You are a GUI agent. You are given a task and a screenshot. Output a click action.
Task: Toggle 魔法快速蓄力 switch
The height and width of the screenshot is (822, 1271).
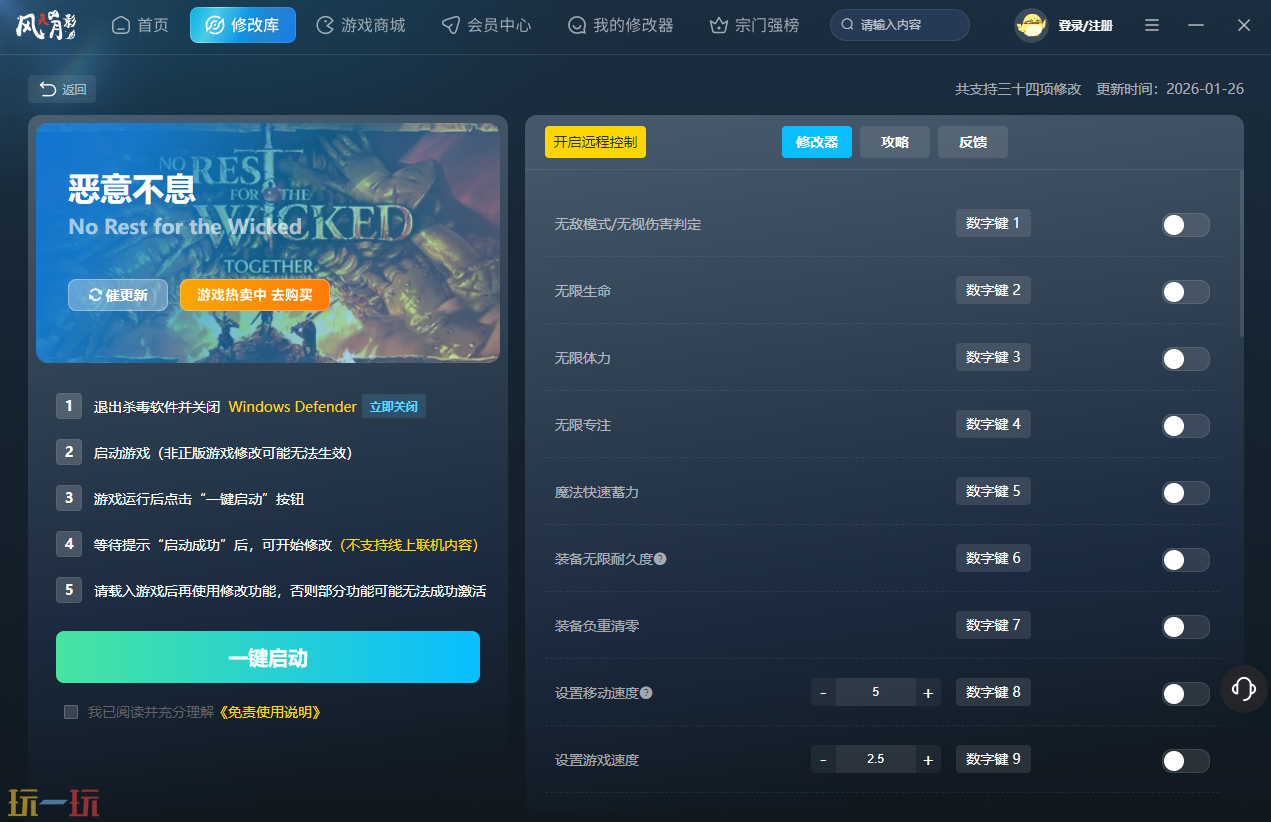(1186, 493)
